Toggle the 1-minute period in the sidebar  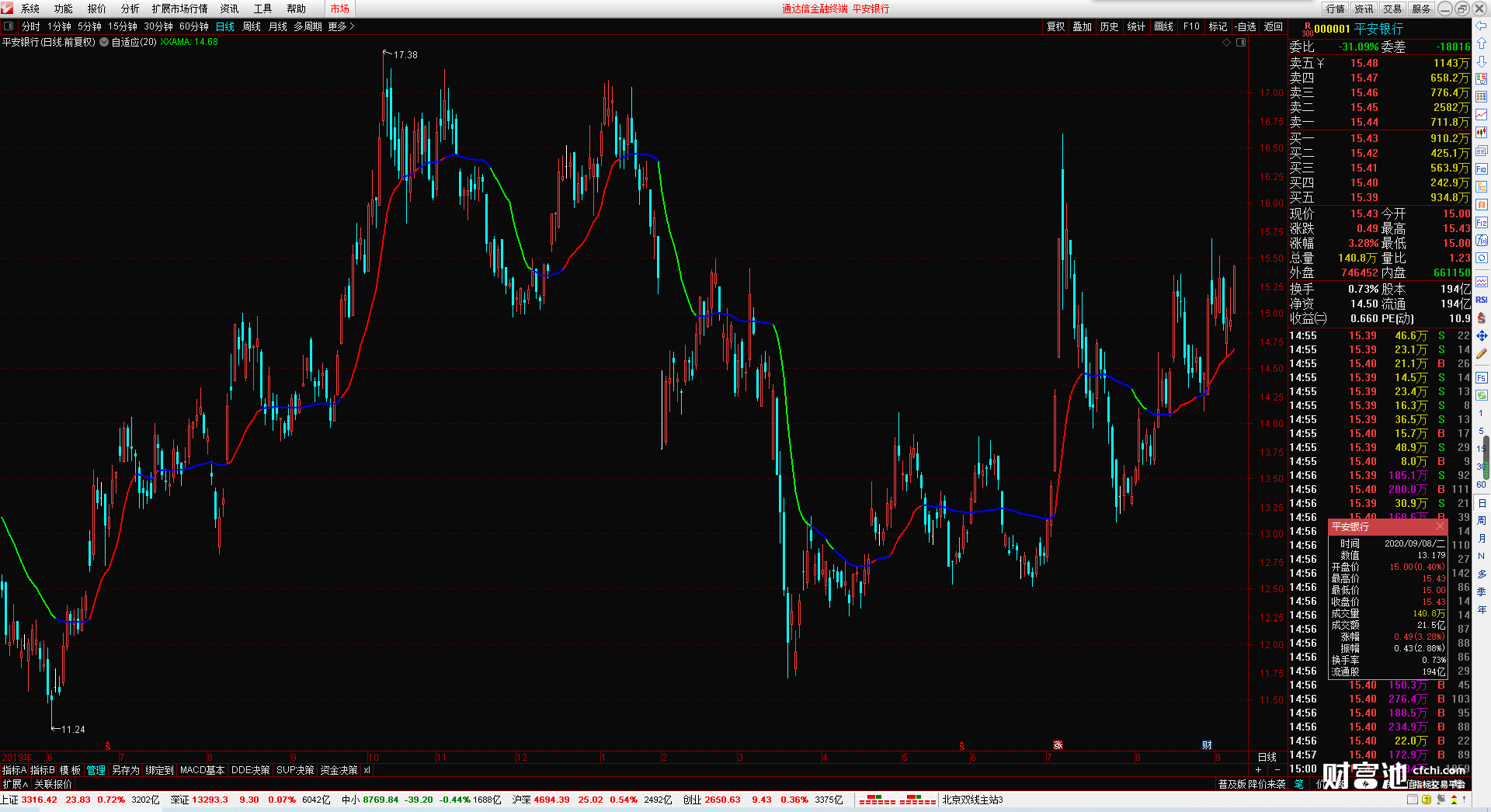1481,413
